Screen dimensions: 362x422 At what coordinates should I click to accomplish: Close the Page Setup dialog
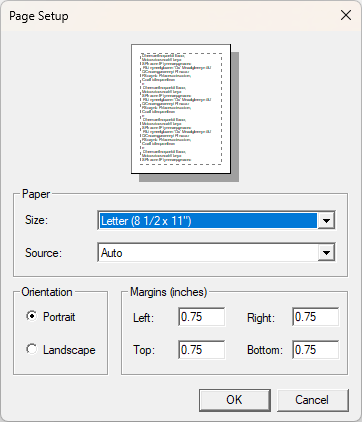(346, 15)
